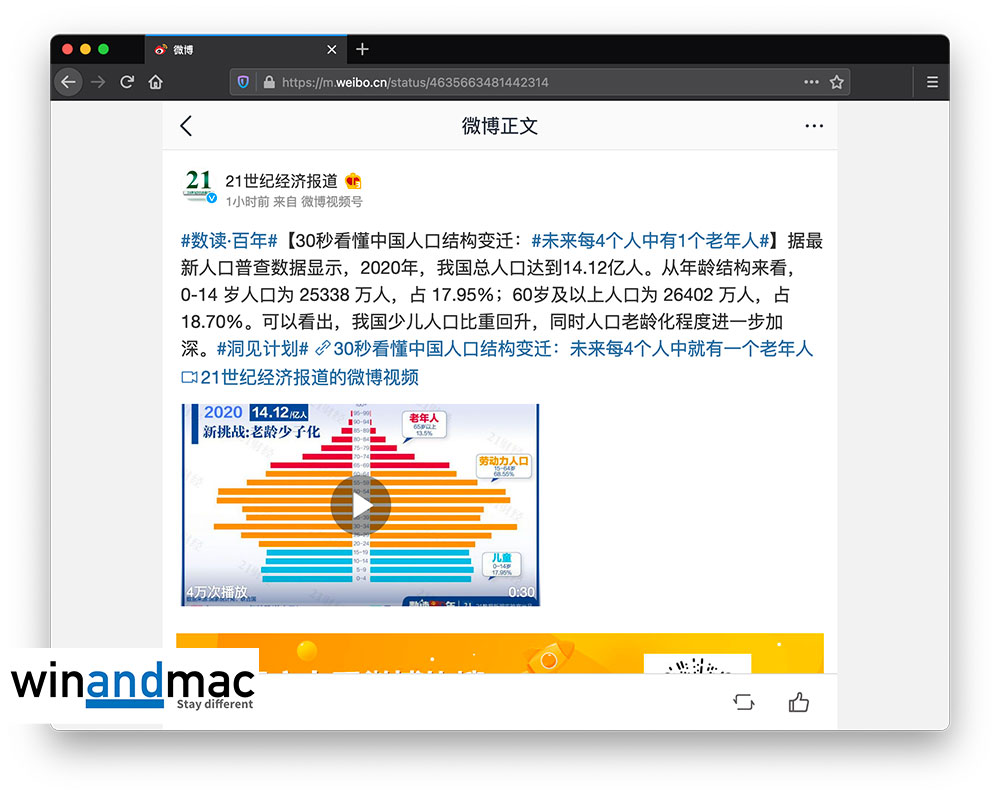This screenshot has height=797, width=1000.
Task: Close the 微博 browser tab
Action: click(x=332, y=50)
